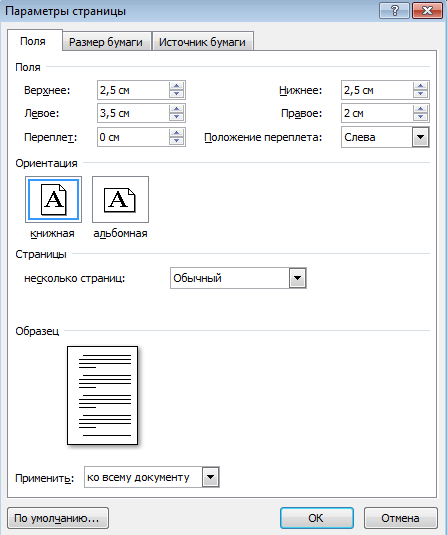Click the Отмена button
The width and height of the screenshot is (447, 535).
coord(400,518)
